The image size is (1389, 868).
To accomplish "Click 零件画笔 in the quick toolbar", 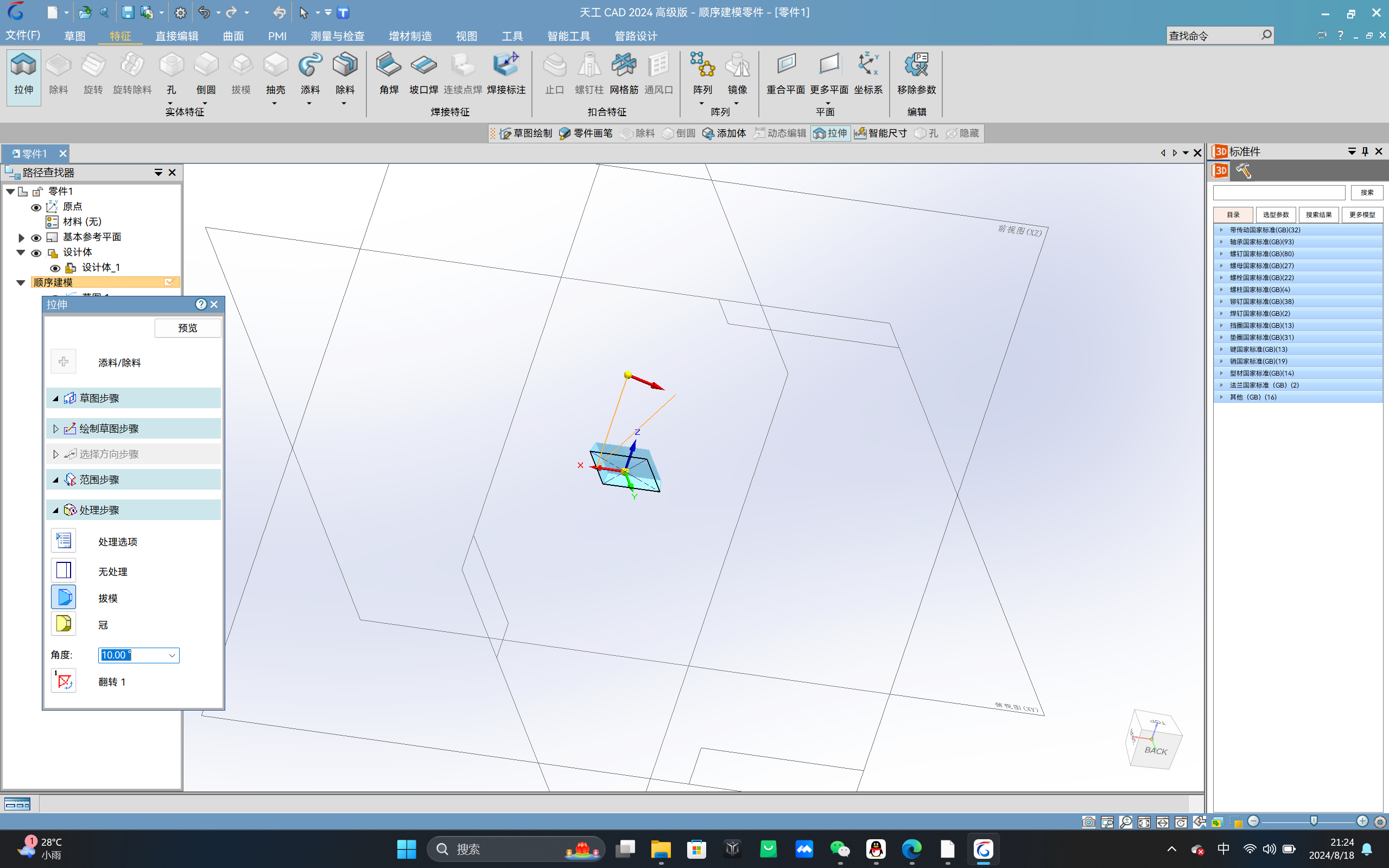I will coord(586,133).
